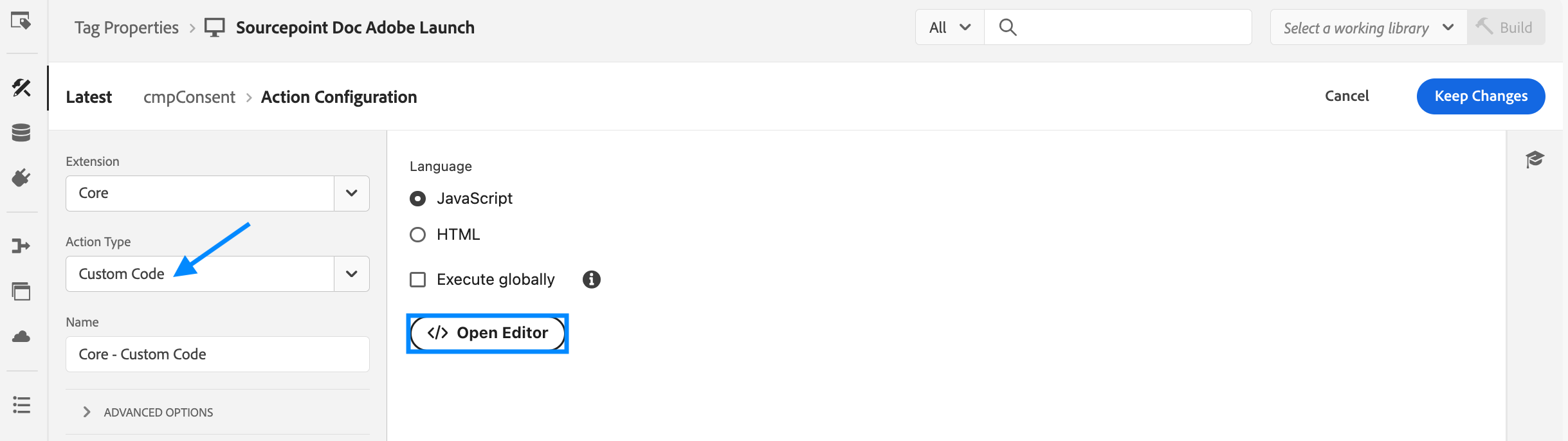1568x441 pixels.
Task: Open the Audit Logs list icon
Action: 21,405
